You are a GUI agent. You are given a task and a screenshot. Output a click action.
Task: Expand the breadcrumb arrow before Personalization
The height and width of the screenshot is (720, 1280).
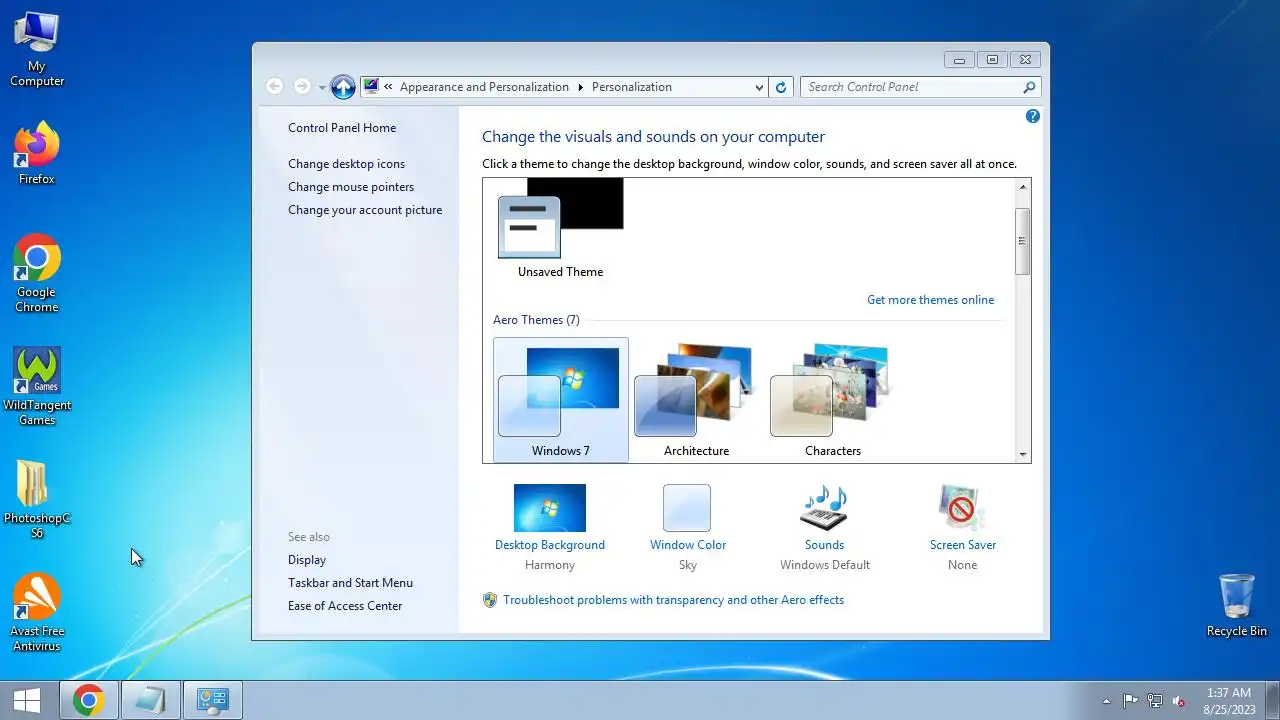click(x=580, y=87)
